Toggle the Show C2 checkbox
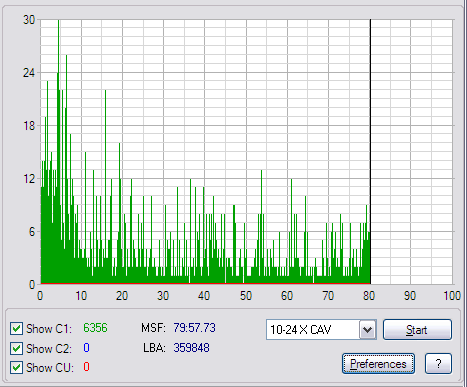 click(x=16, y=348)
